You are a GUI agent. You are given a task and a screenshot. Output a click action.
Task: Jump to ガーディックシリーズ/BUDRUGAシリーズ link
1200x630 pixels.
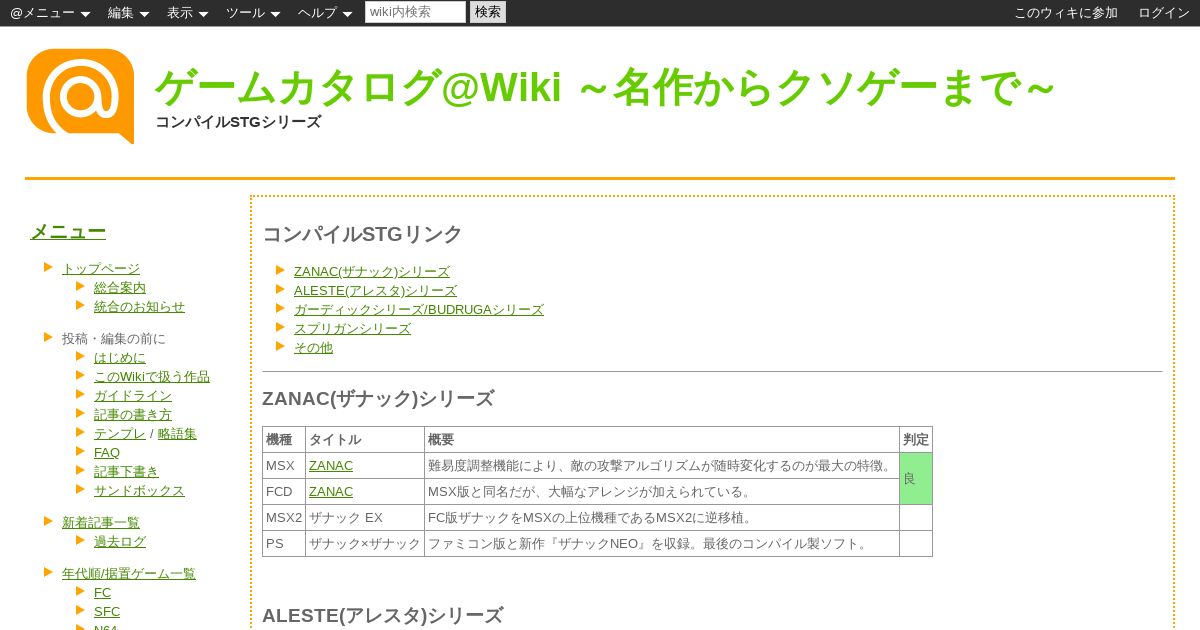pyautogui.click(x=419, y=309)
